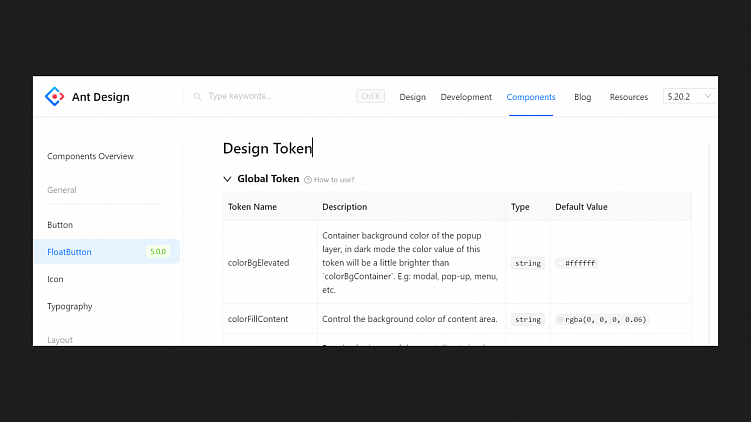Select Button in the sidebar

[x=60, y=225]
